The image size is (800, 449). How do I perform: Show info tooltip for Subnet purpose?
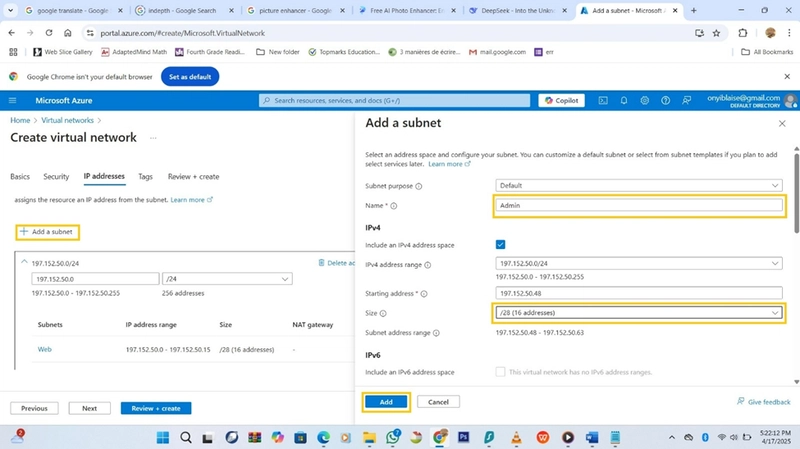[418, 186]
